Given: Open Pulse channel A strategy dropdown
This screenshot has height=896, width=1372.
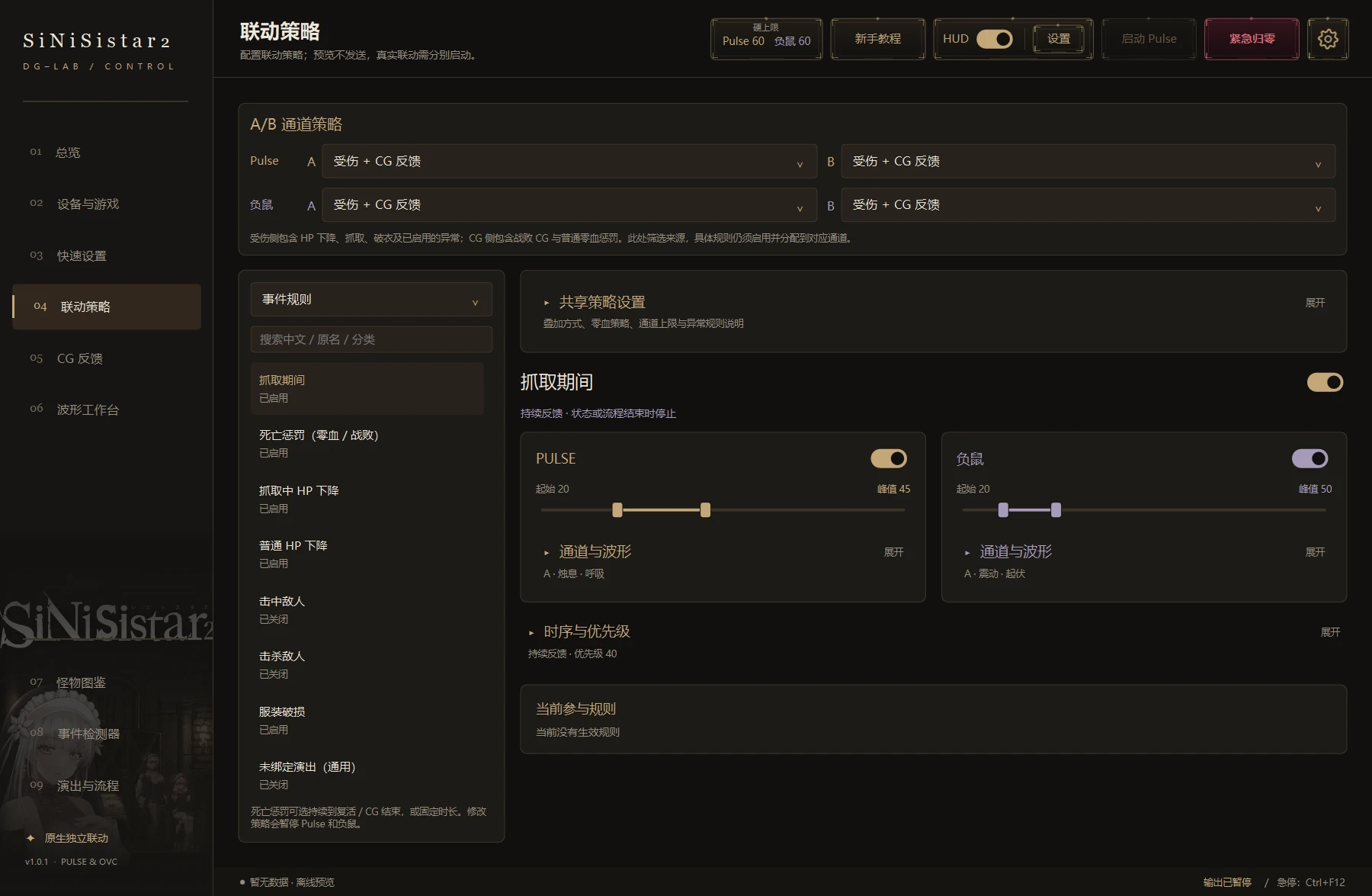Looking at the screenshot, I should point(569,162).
